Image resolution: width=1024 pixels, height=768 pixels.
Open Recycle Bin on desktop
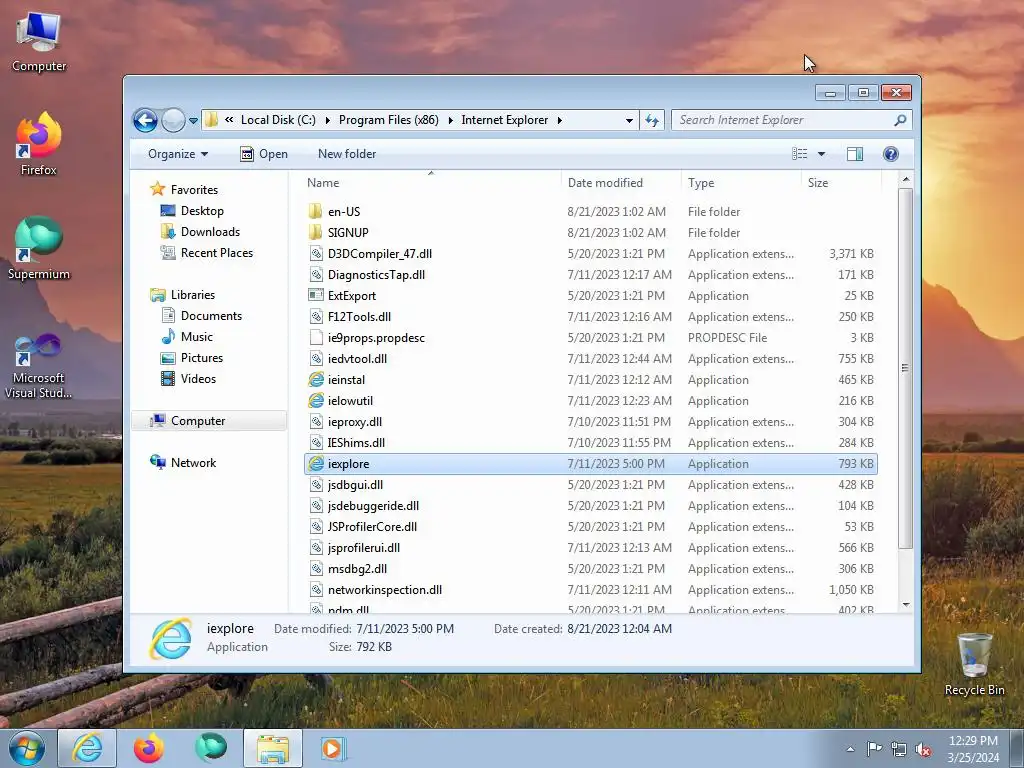click(x=974, y=664)
